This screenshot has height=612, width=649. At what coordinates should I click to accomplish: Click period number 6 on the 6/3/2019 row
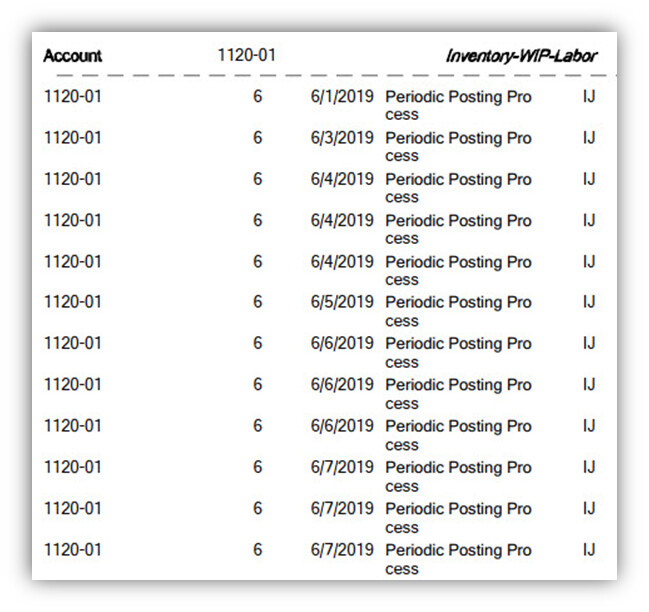[x=257, y=138]
